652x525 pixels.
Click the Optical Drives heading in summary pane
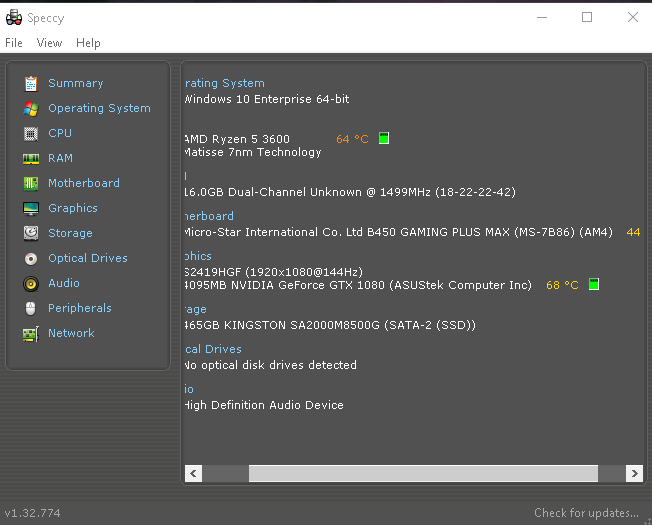(213, 349)
